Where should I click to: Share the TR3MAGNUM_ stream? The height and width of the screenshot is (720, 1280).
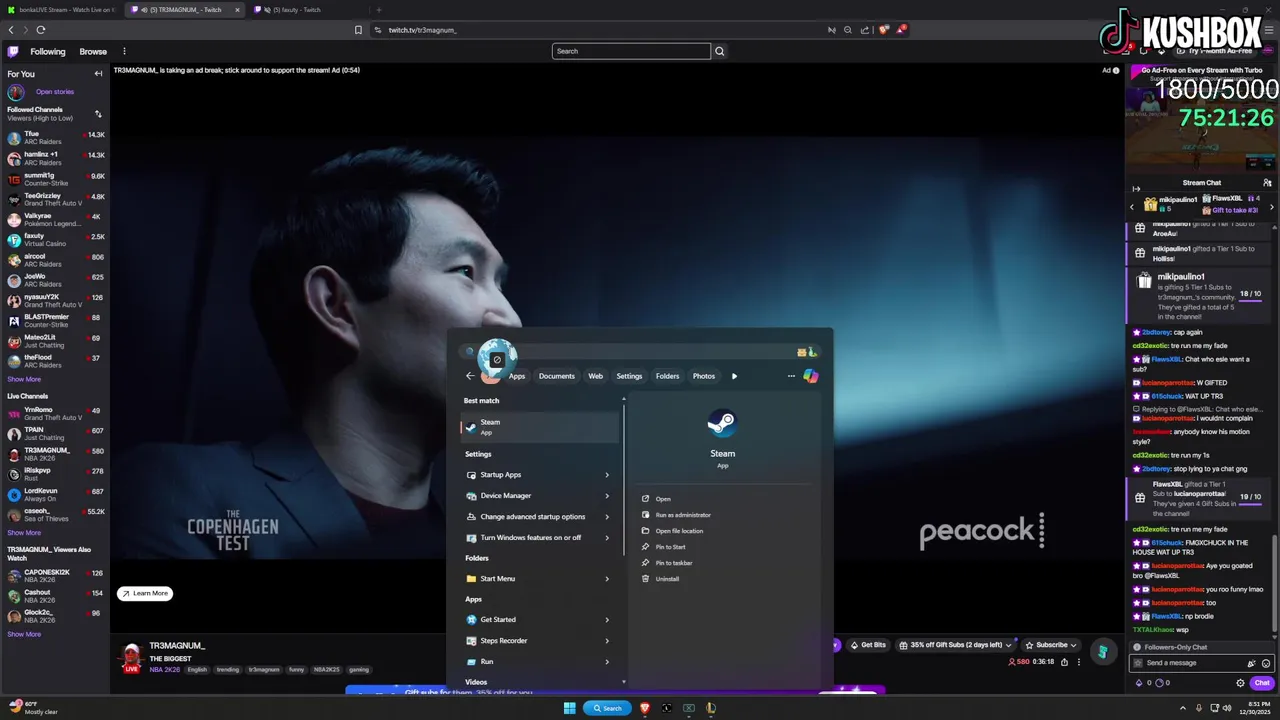coord(1064,662)
